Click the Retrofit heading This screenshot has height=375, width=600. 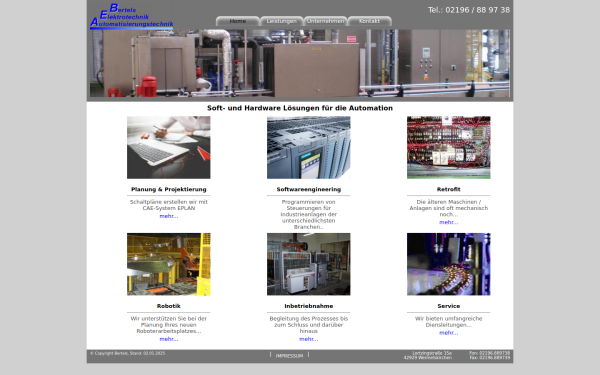point(448,189)
